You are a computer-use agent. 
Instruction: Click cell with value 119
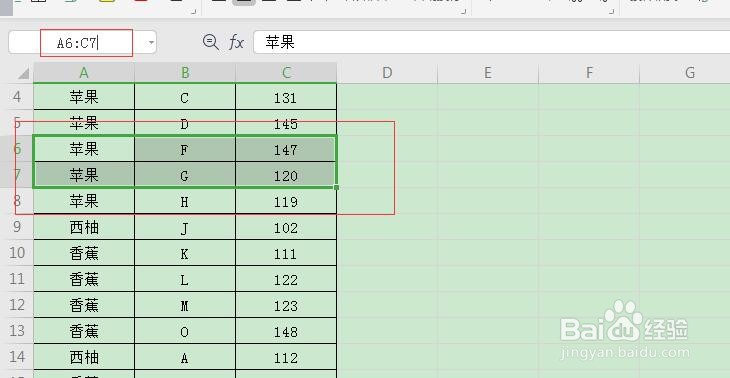tap(286, 201)
